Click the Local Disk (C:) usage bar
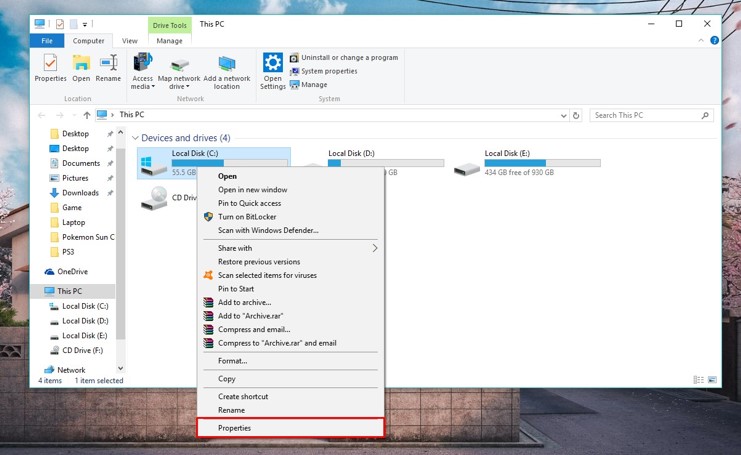Image resolution: width=741 pixels, height=455 pixels. (x=230, y=163)
